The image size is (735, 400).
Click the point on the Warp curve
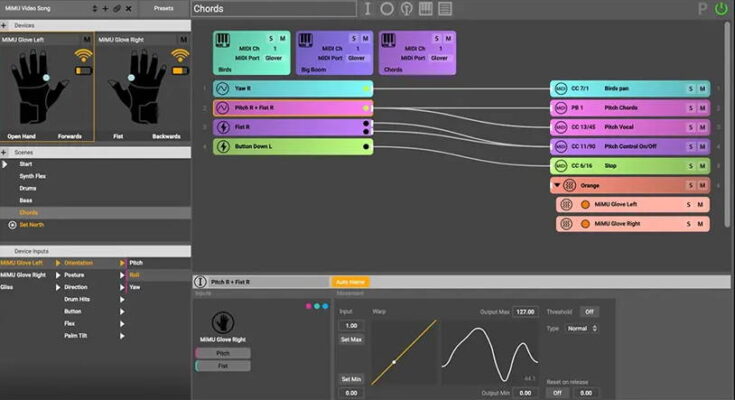pyautogui.click(x=394, y=361)
